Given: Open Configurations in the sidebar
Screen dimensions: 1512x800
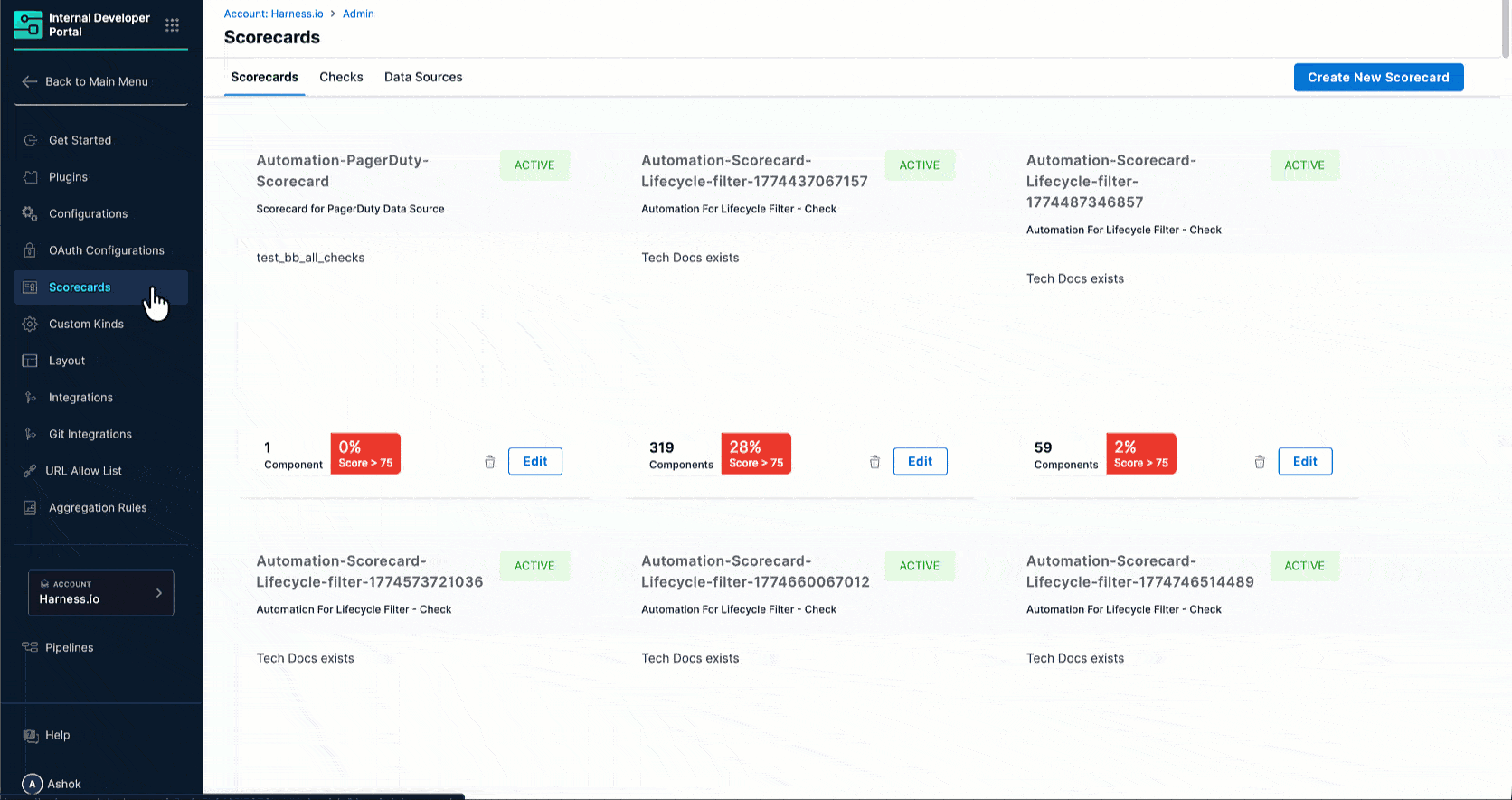Looking at the screenshot, I should (88, 214).
